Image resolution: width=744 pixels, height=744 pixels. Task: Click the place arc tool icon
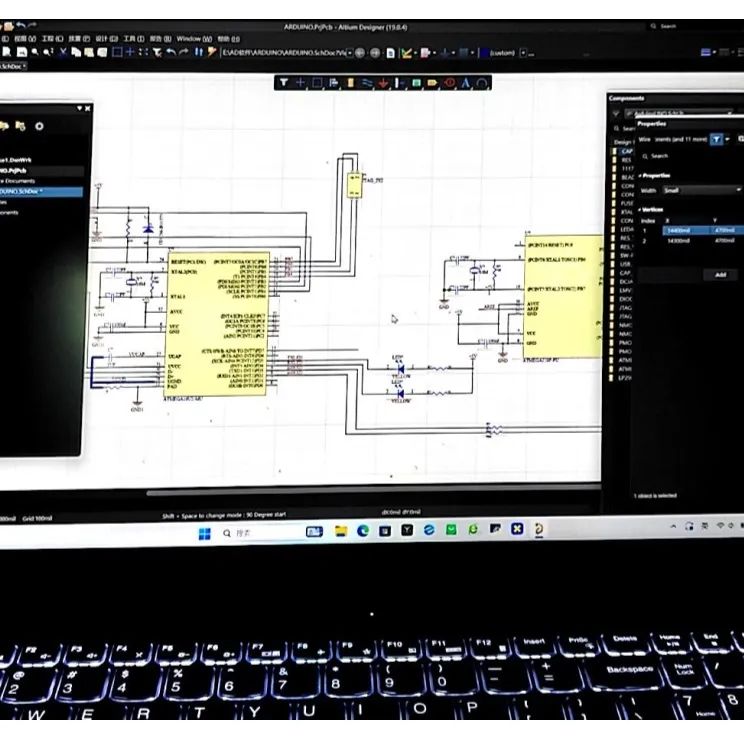point(482,84)
